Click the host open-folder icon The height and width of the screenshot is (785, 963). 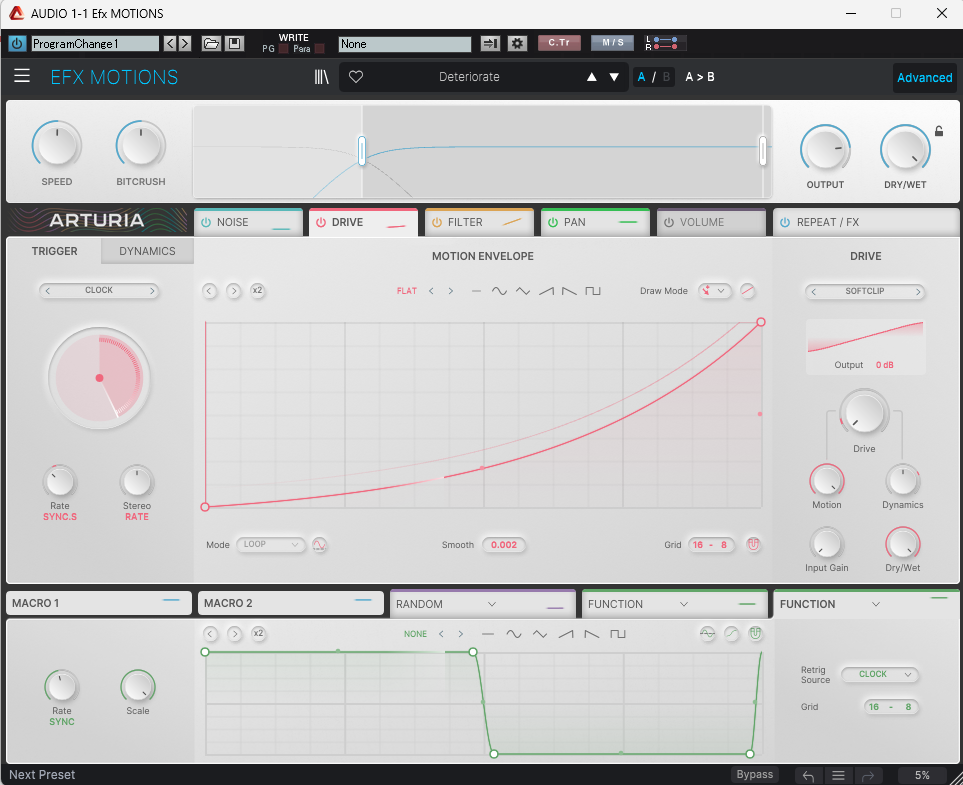point(211,44)
